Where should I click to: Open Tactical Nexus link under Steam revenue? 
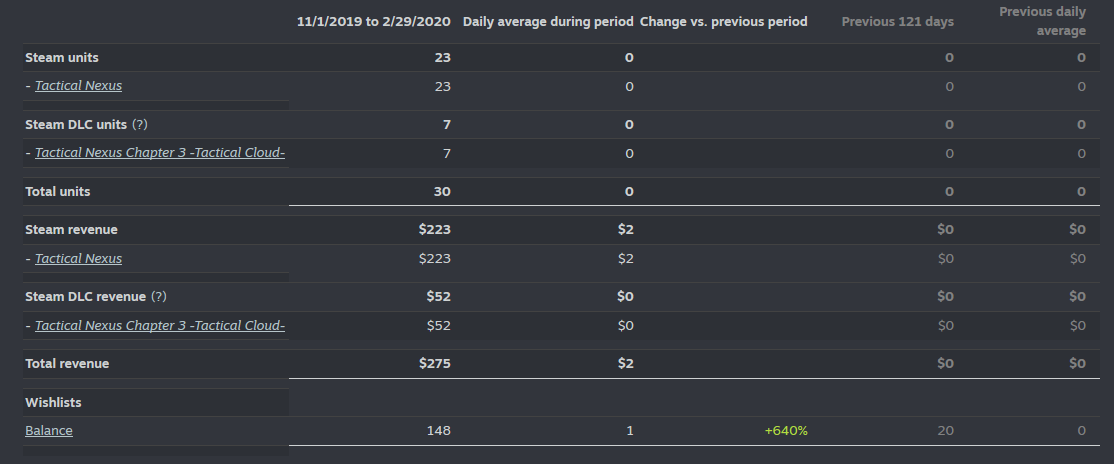pyautogui.click(x=78, y=259)
